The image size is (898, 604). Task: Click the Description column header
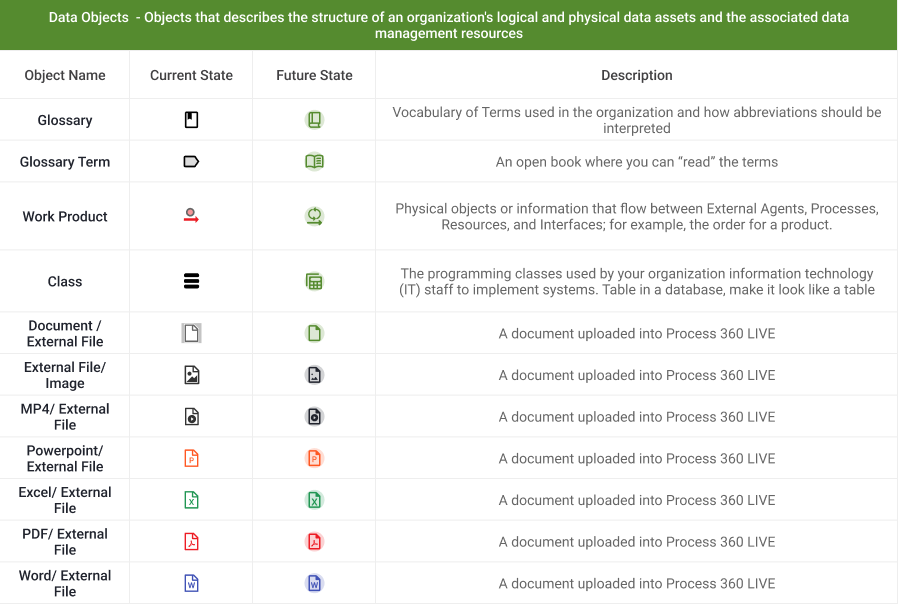tap(636, 75)
